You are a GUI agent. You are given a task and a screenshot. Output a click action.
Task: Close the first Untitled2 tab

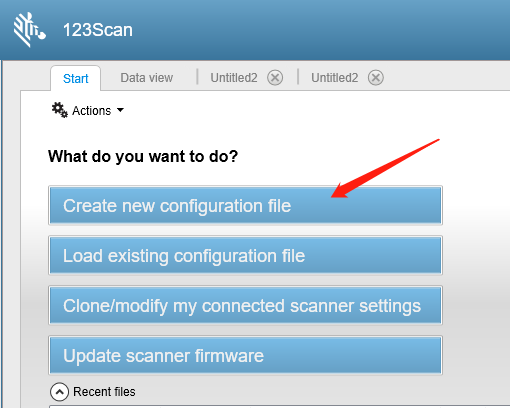(275, 78)
